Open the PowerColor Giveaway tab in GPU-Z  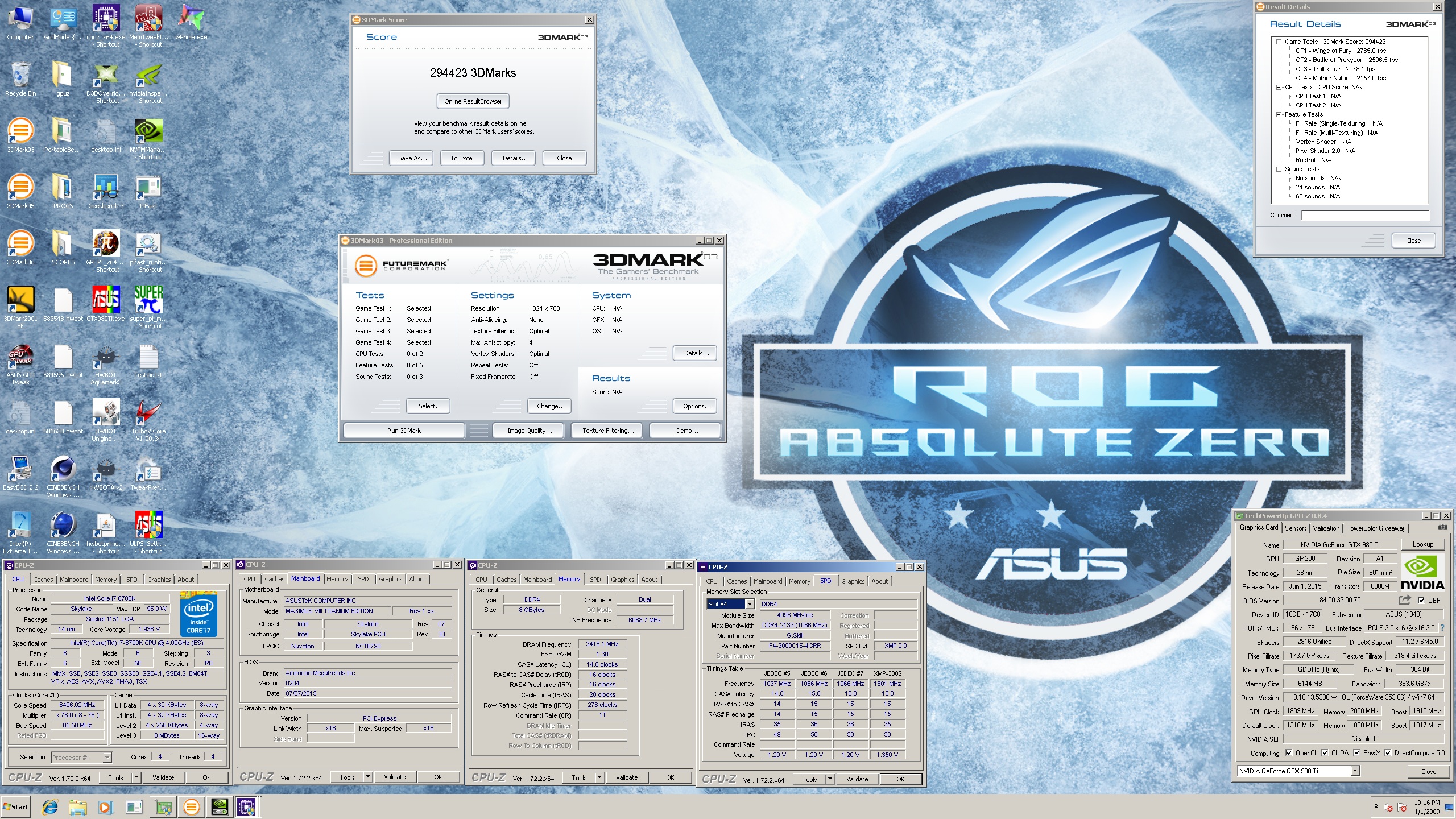(x=1376, y=528)
